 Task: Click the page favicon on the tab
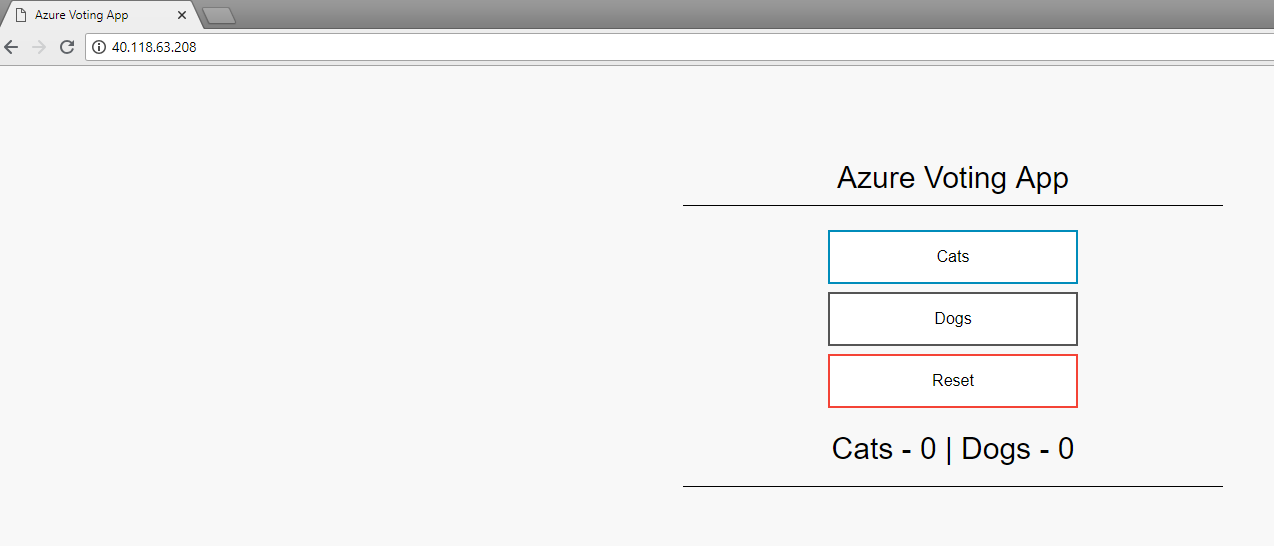coord(20,15)
